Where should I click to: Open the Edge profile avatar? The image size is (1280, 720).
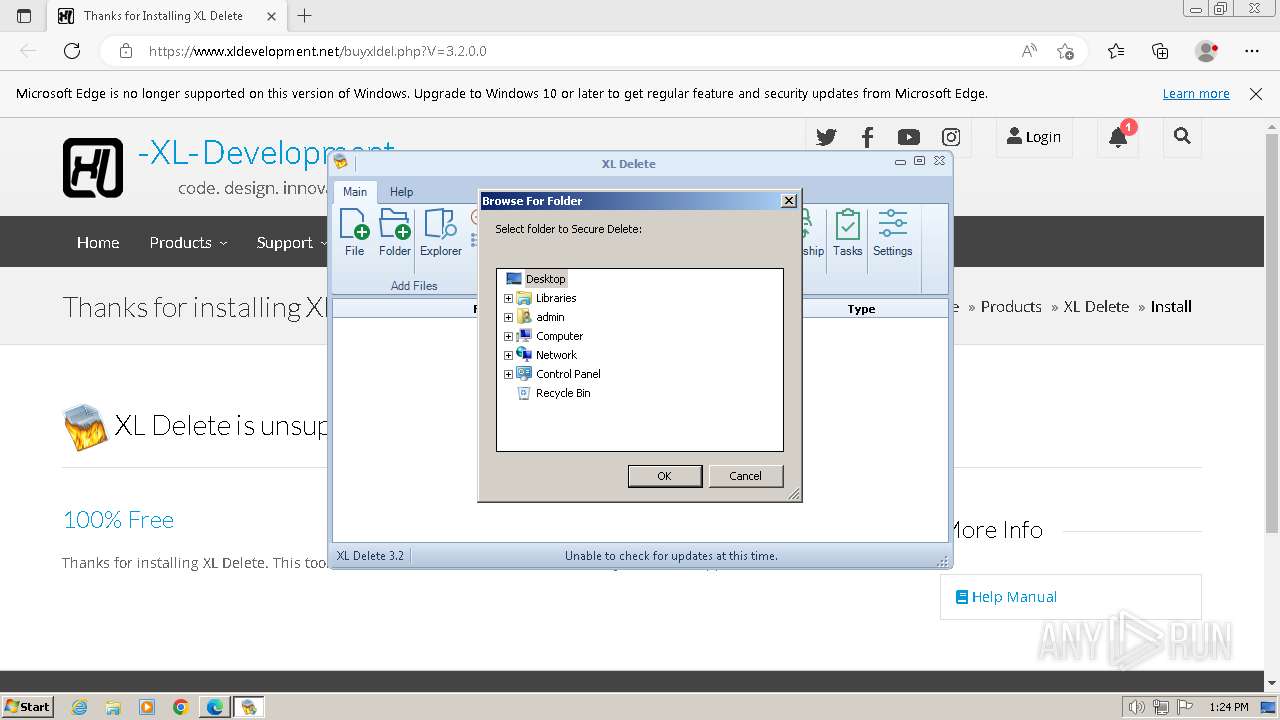pyautogui.click(x=1206, y=51)
